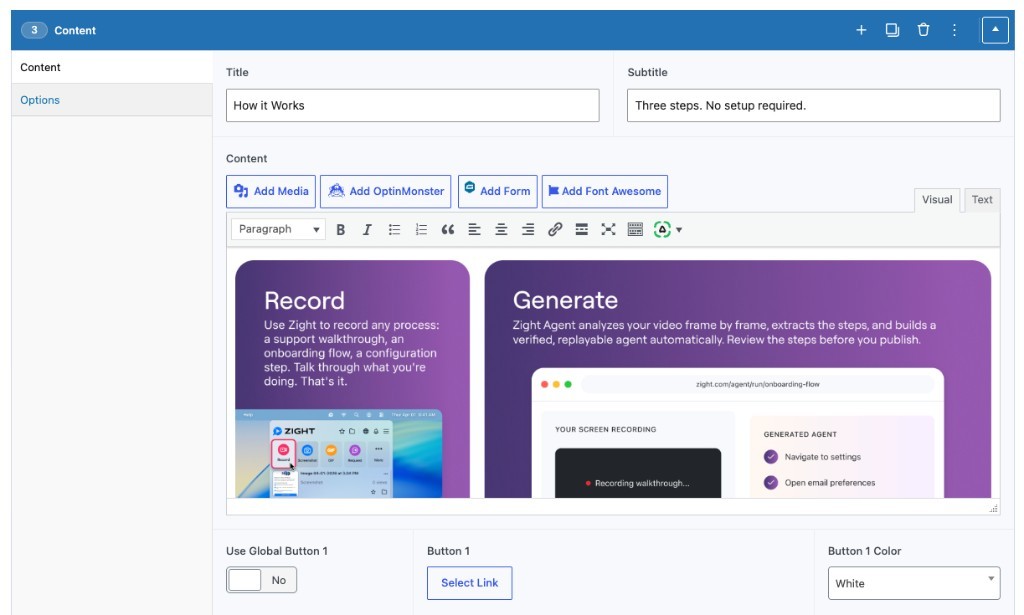The image size is (1024, 615).
Task: Insert or edit a link
Action: pyautogui.click(x=554, y=229)
